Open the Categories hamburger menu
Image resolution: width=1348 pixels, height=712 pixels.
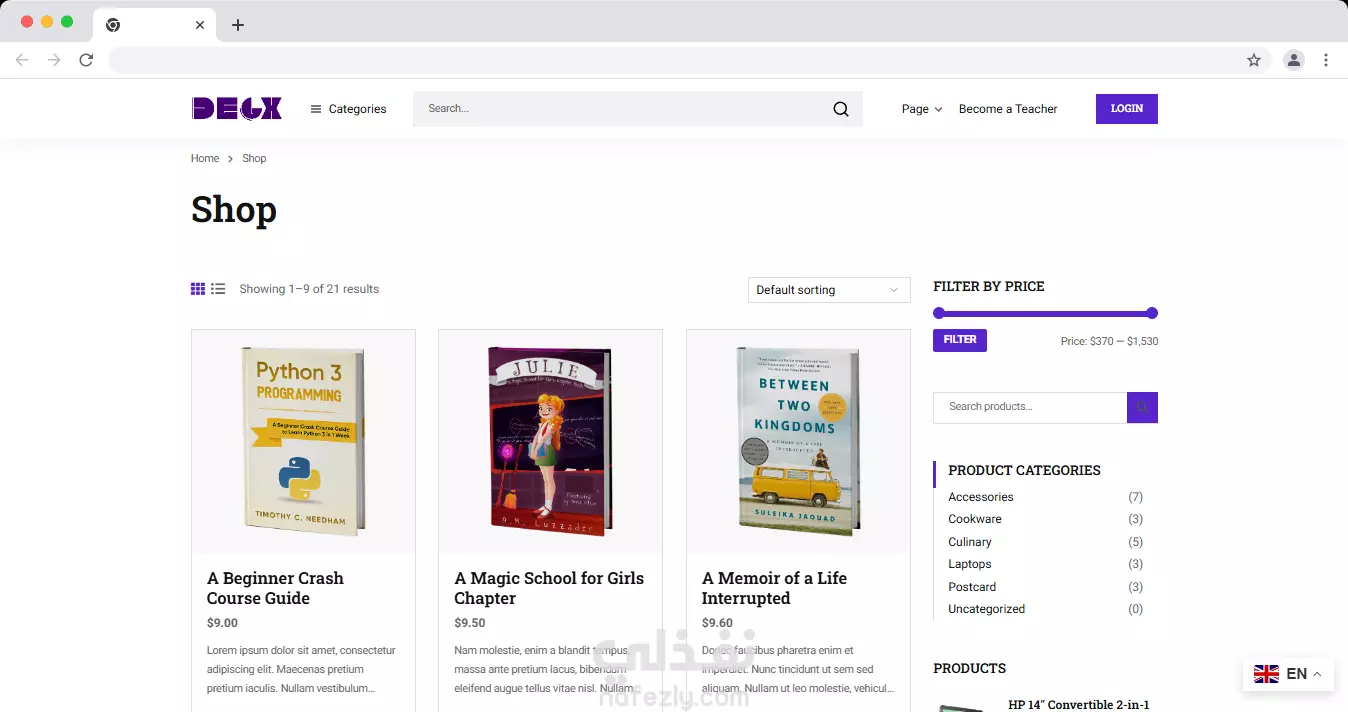[x=348, y=109]
